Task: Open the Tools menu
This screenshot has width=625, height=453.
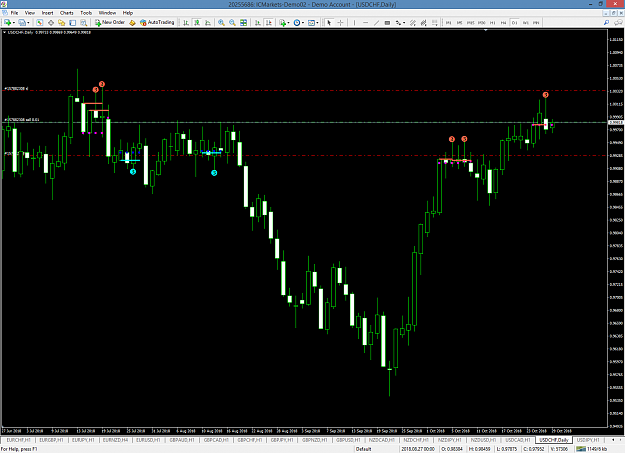Action: (86, 13)
